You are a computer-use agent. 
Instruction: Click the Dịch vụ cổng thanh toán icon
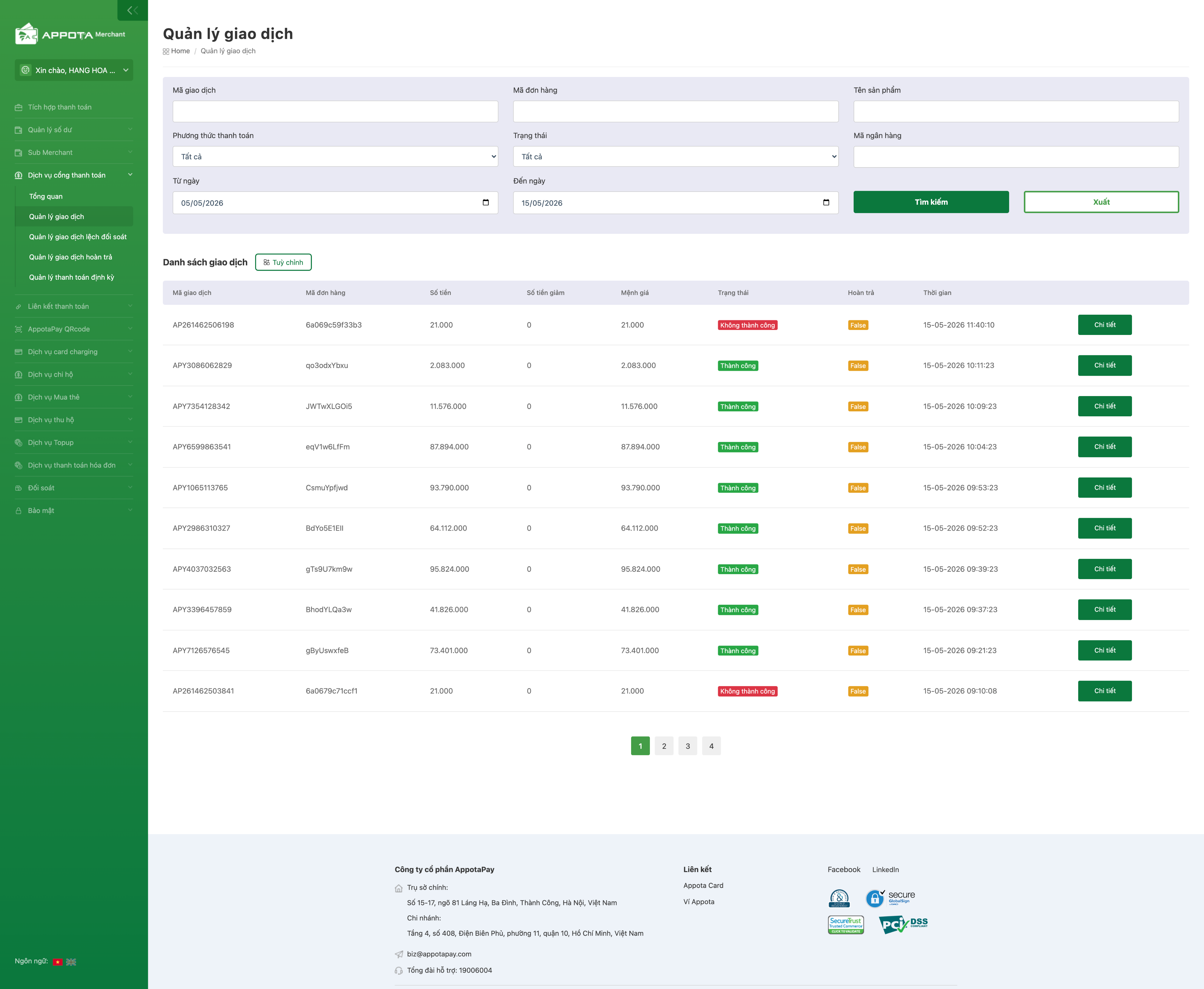(x=18, y=175)
